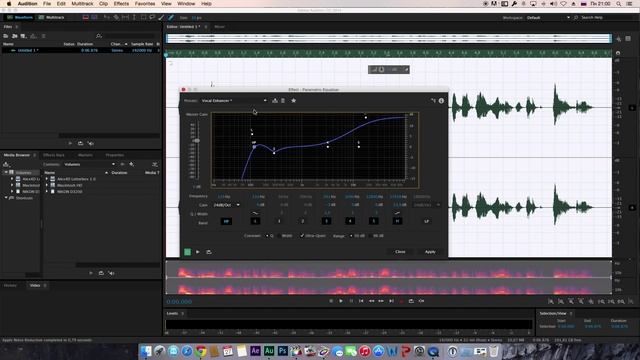Toggle band 2 button
640x360 pixels.
[303, 221]
